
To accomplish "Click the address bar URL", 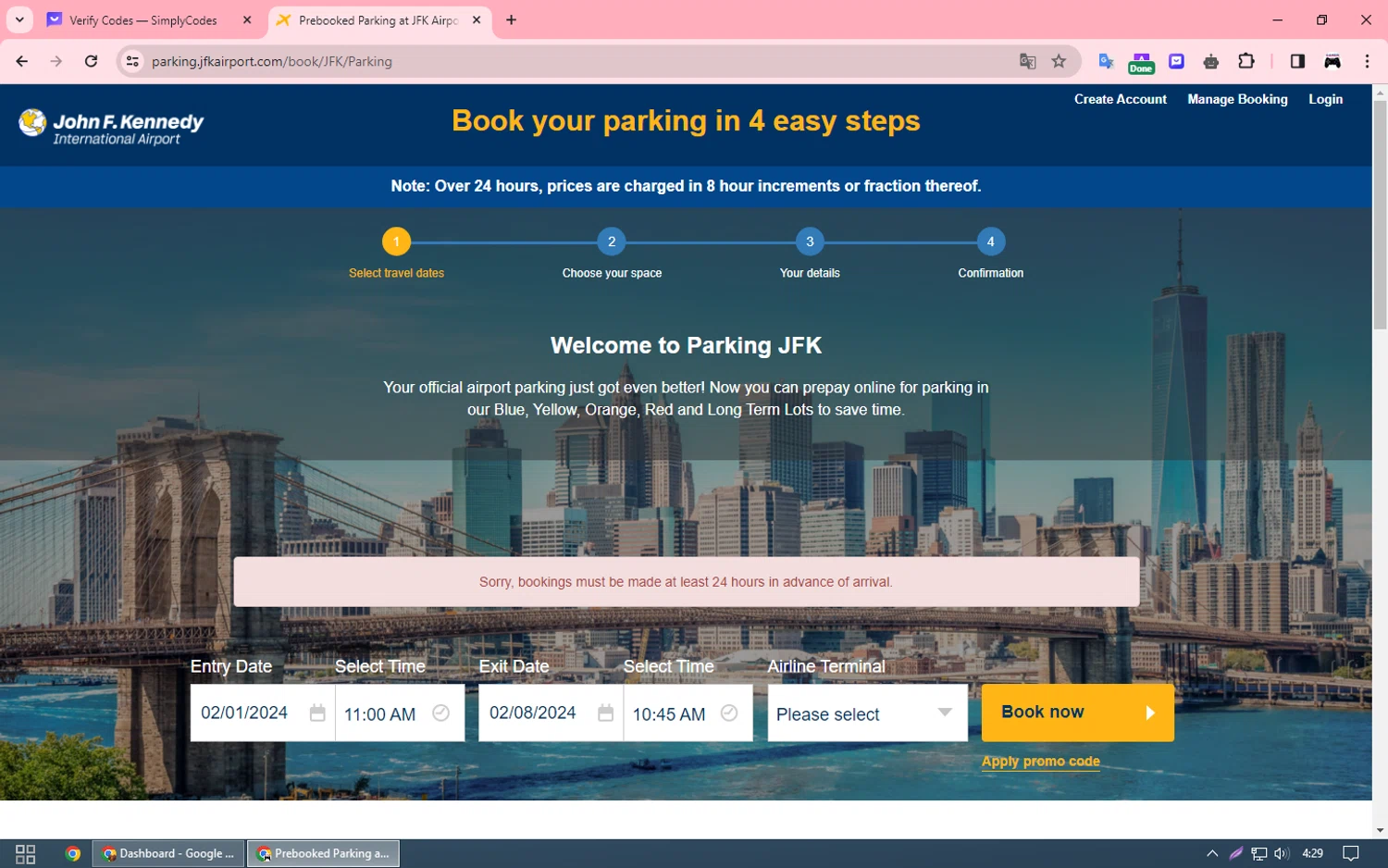I will pyautogui.click(x=272, y=61).
